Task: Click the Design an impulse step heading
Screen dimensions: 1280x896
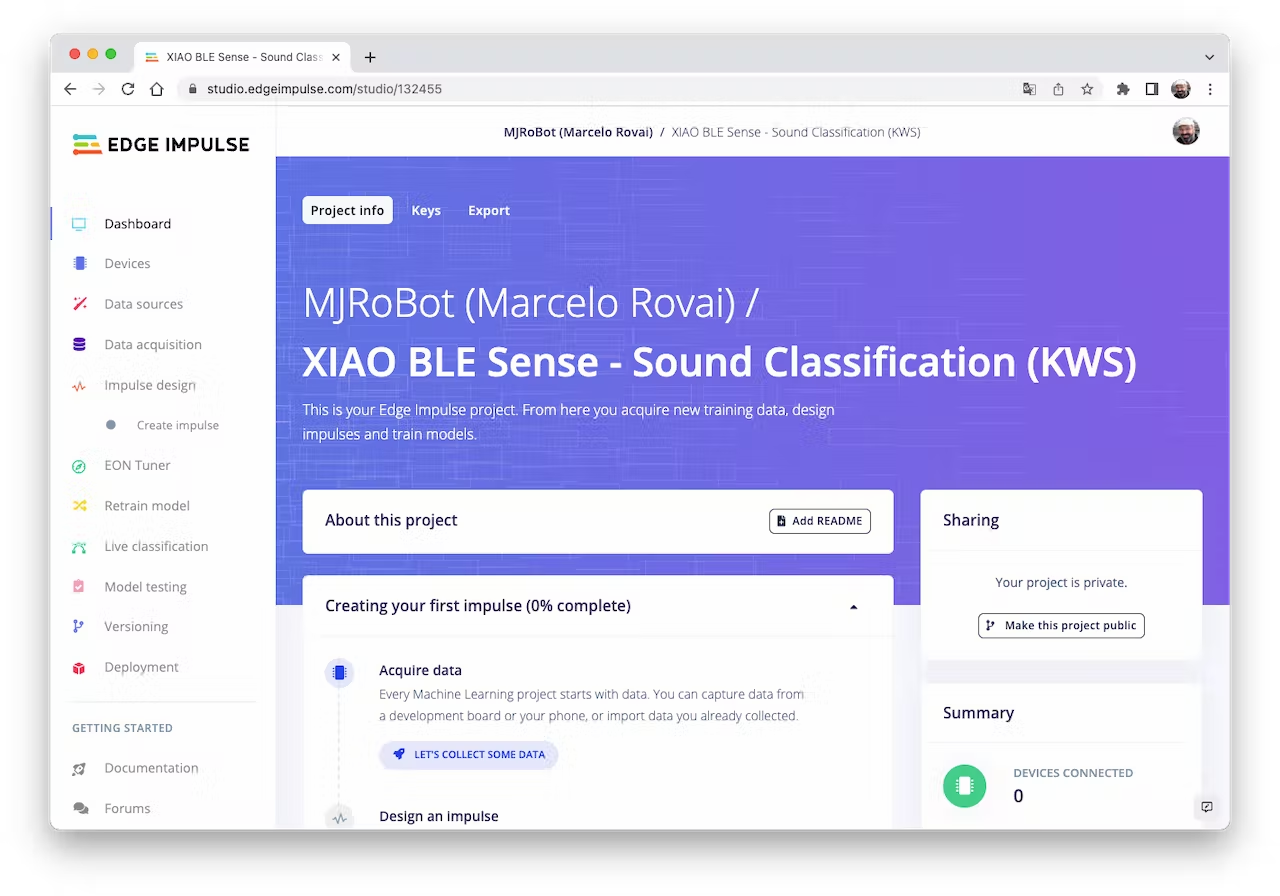Action: point(439,816)
